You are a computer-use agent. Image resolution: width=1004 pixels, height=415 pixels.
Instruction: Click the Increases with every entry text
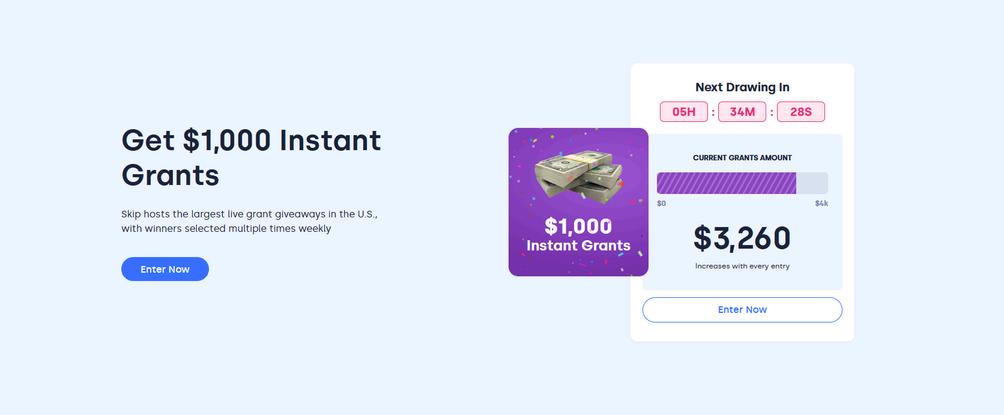[x=742, y=266]
